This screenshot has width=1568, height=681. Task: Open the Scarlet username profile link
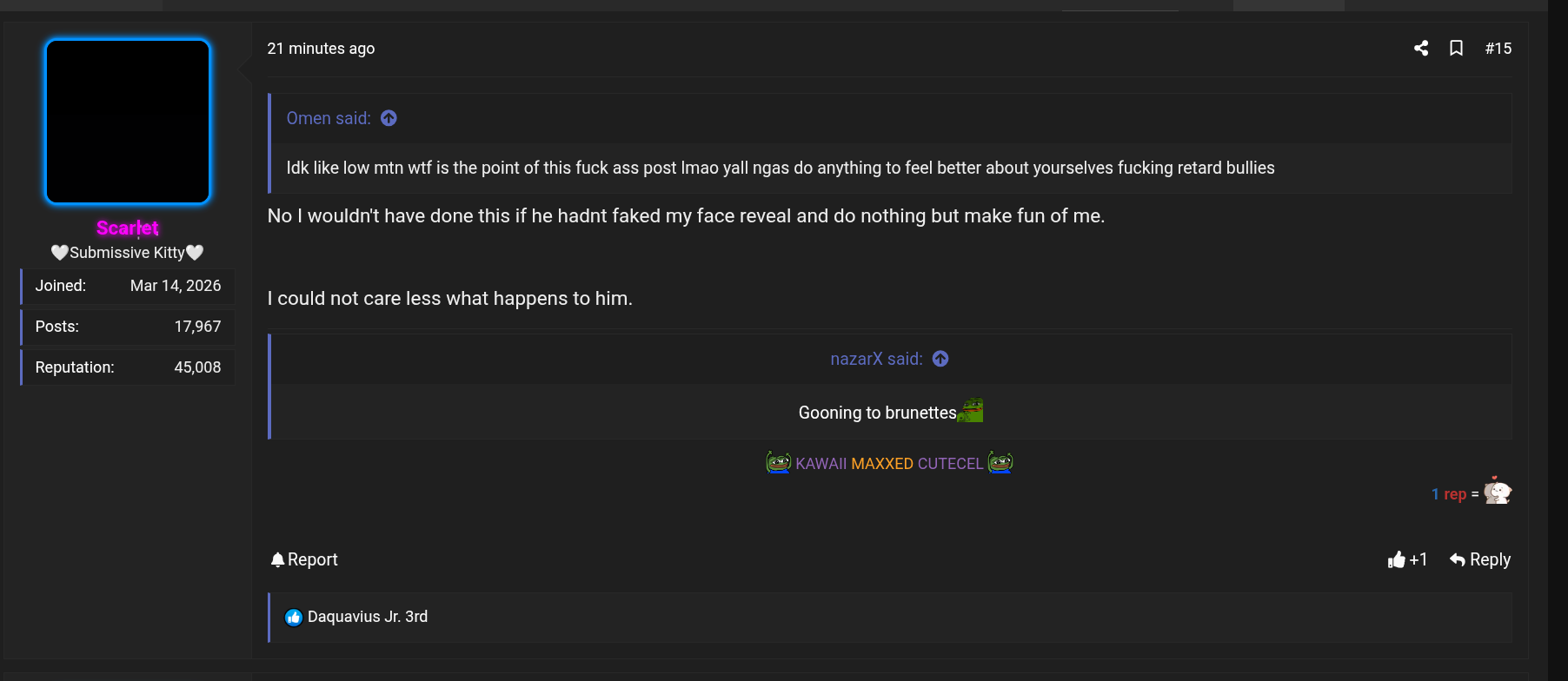pyautogui.click(x=128, y=228)
